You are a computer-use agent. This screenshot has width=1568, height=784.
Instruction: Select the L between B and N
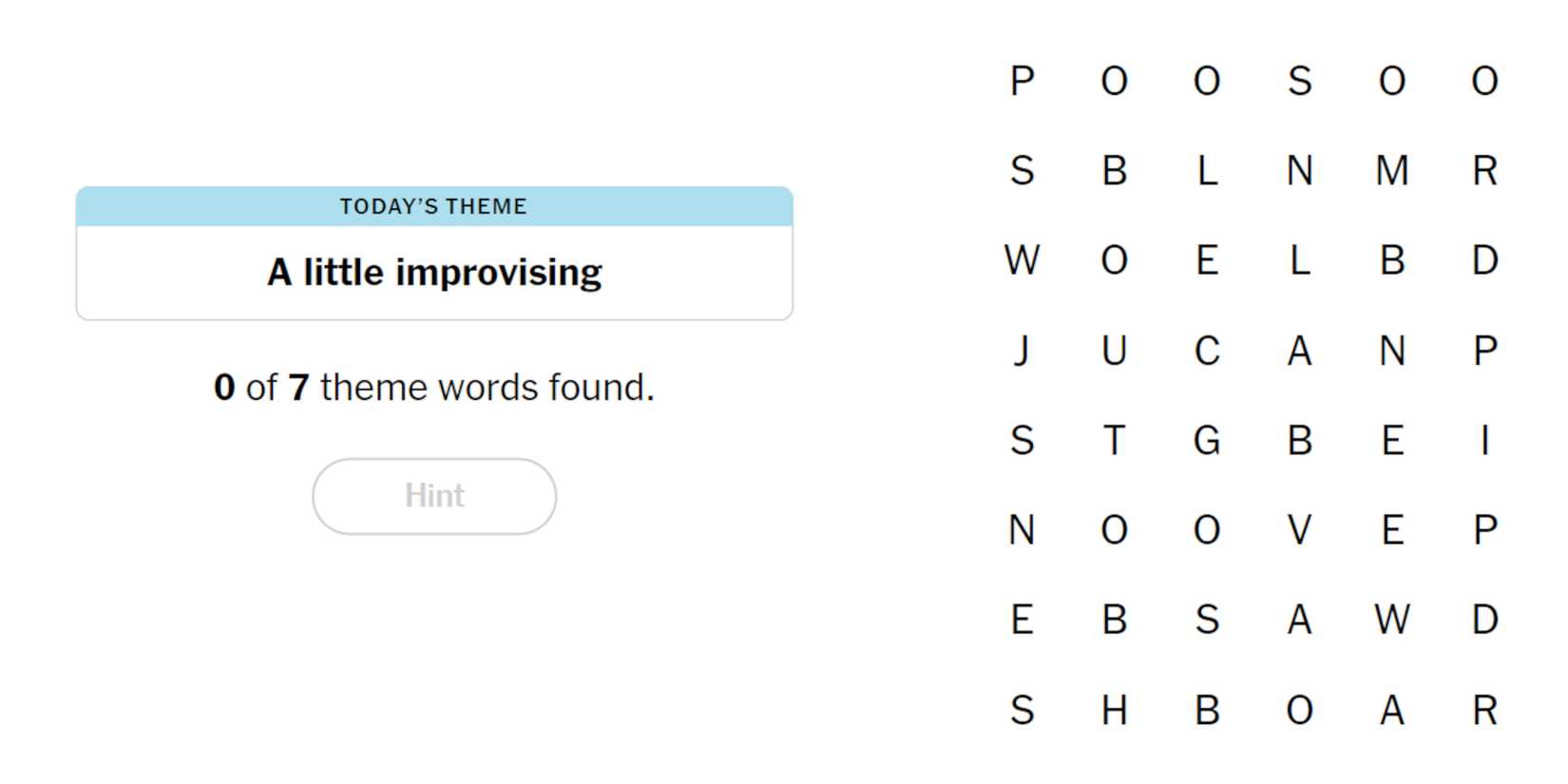click(x=1207, y=171)
